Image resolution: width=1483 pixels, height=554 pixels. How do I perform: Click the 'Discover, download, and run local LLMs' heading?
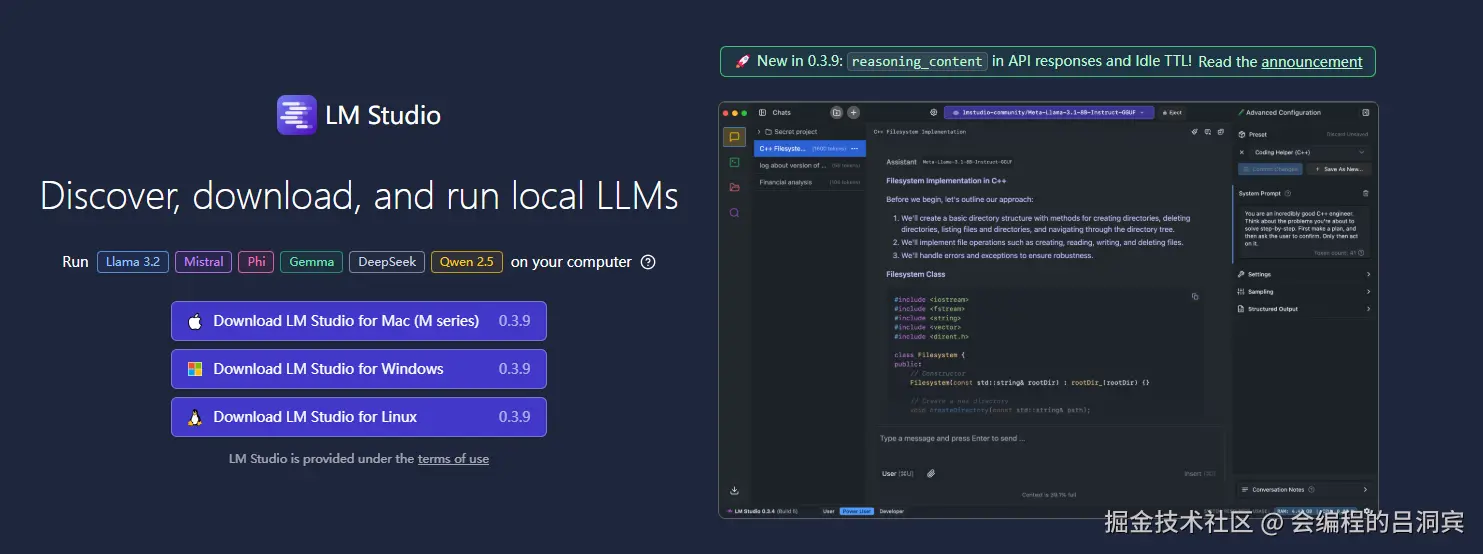[359, 196]
